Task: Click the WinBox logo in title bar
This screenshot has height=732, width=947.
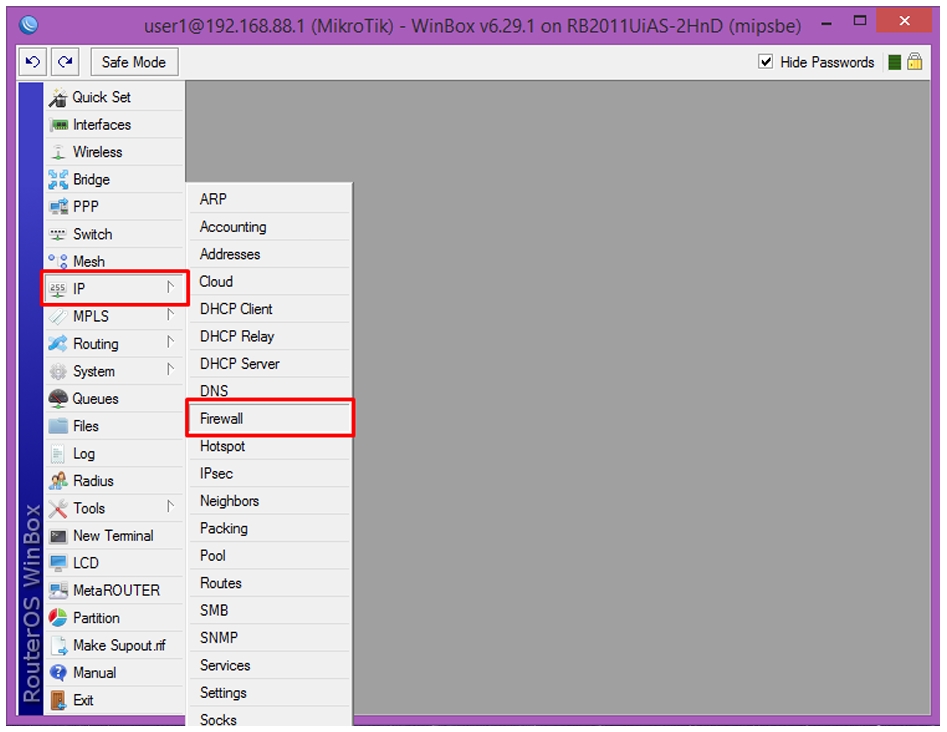Action: (x=29, y=25)
